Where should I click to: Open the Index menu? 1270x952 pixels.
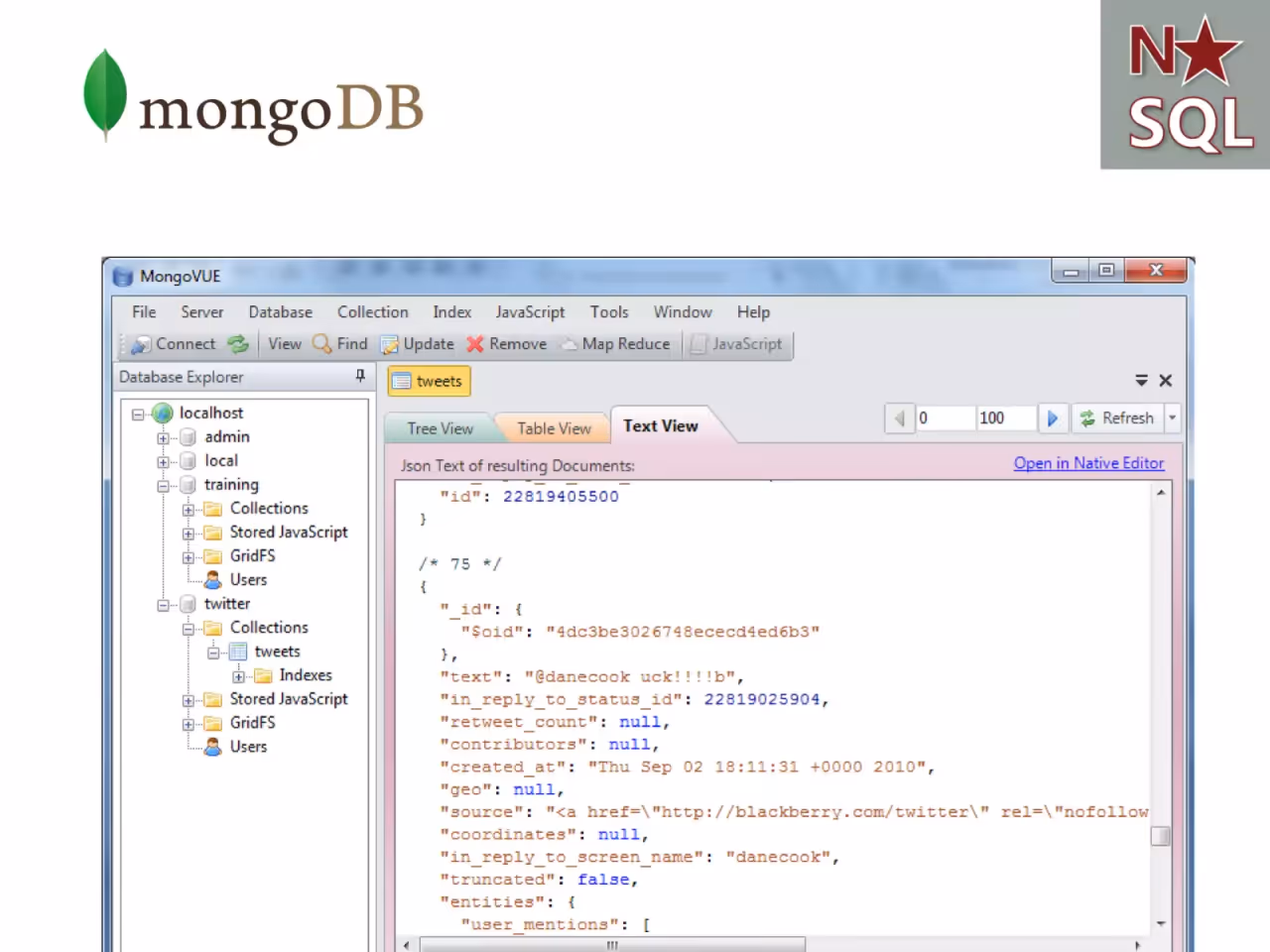coord(451,311)
